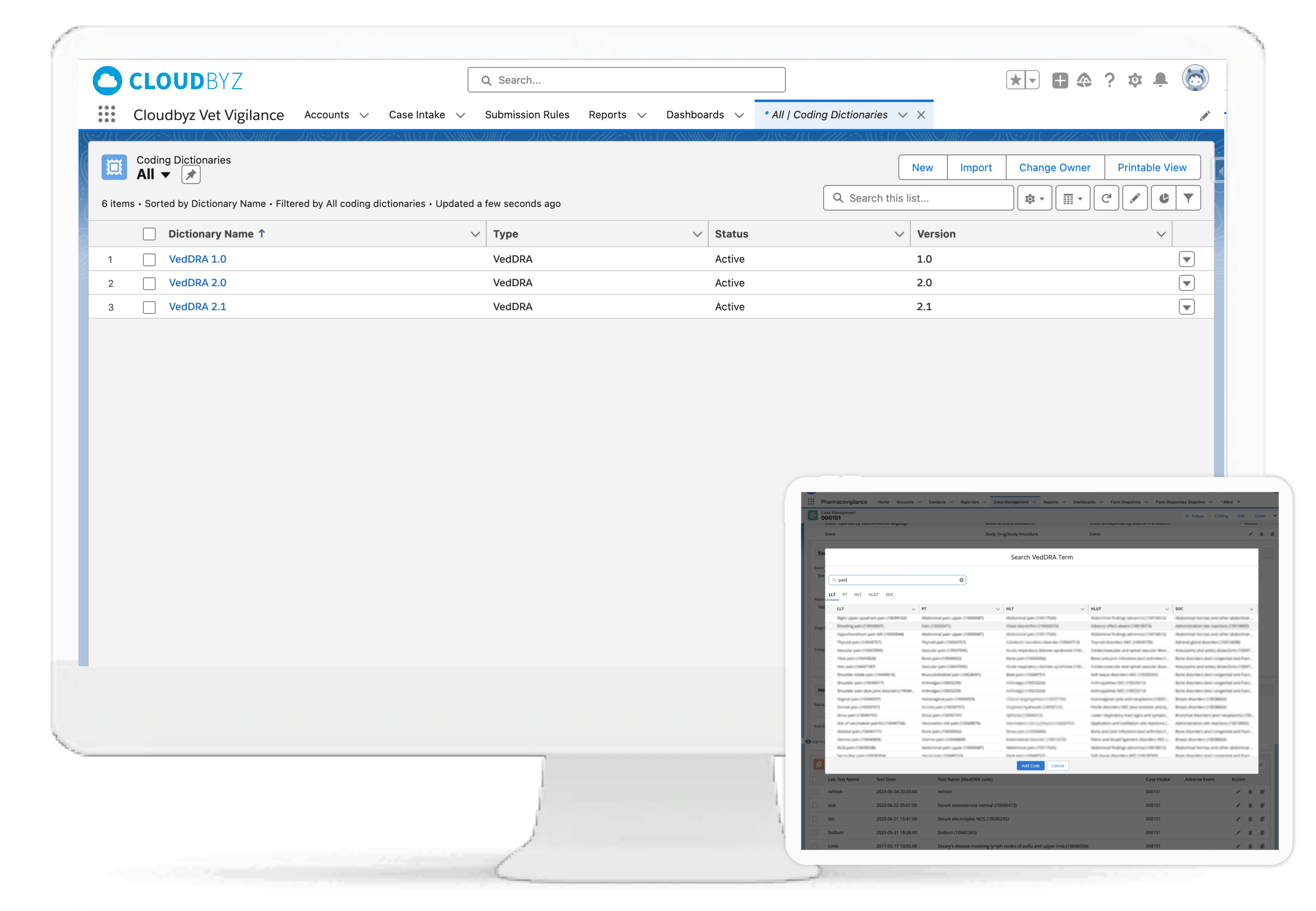Open the Display As table selector
The width and height of the screenshot is (1316, 911).
pyautogui.click(x=1073, y=198)
